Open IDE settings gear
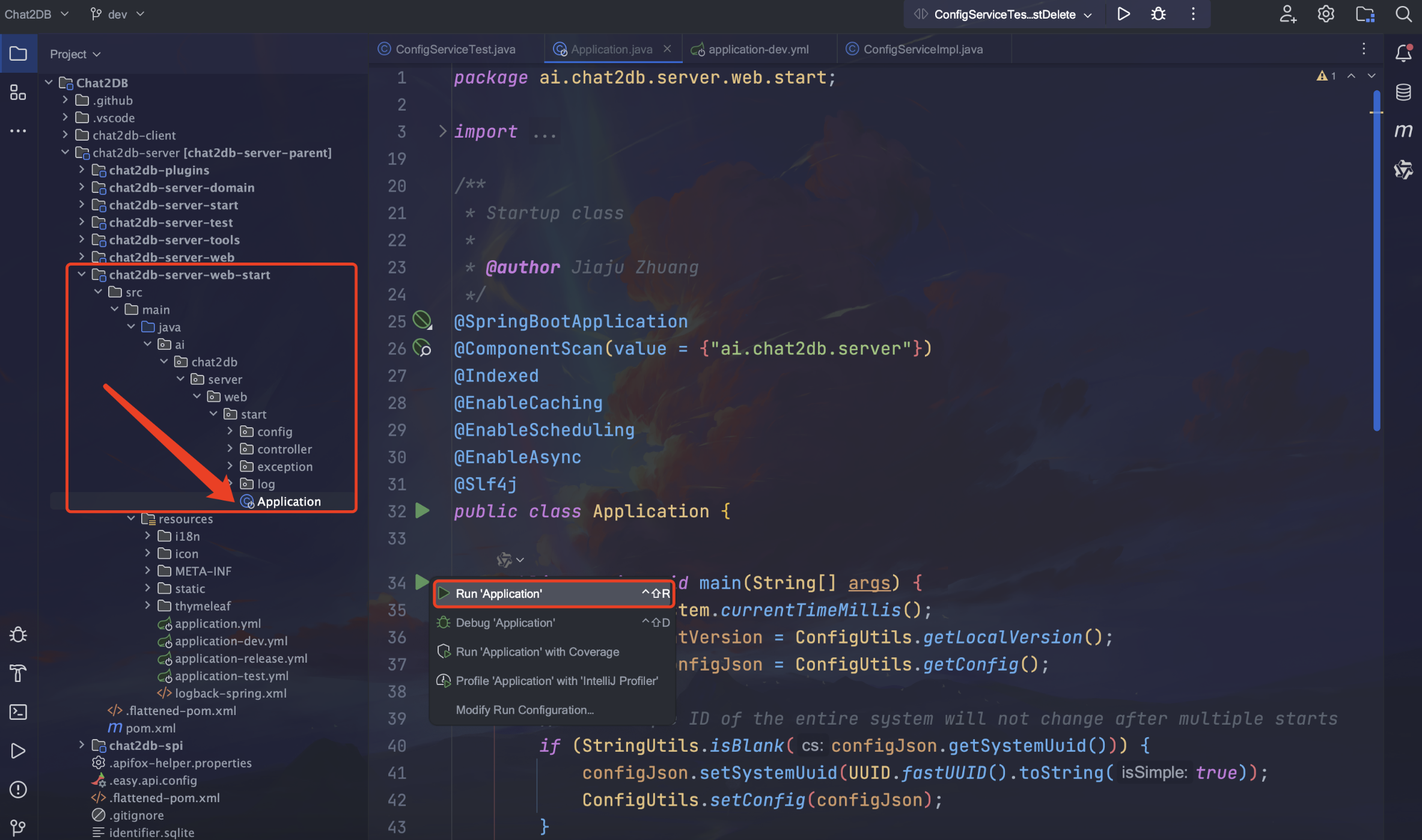The width and height of the screenshot is (1422, 840). click(x=1326, y=14)
